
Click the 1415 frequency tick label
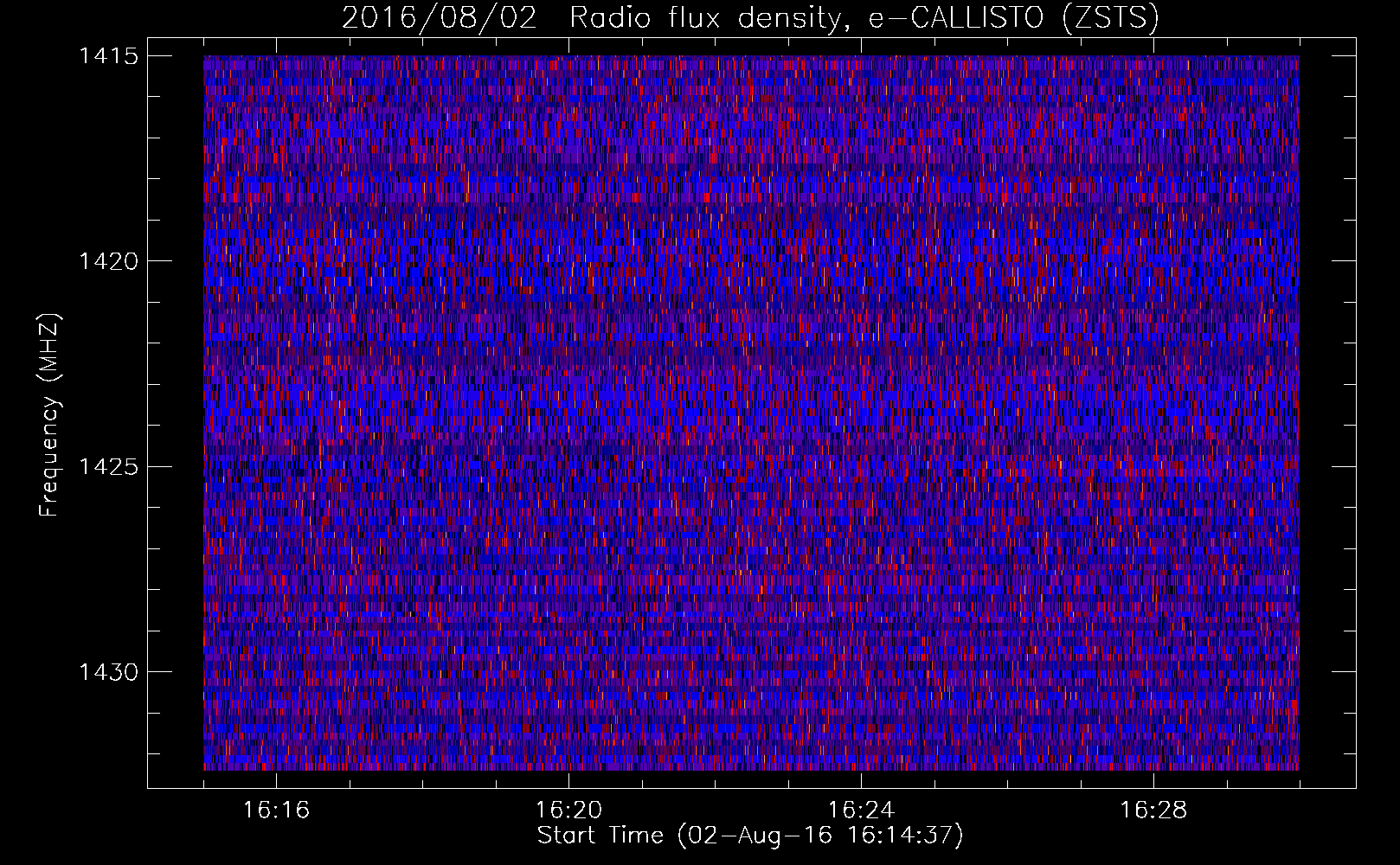(x=109, y=56)
